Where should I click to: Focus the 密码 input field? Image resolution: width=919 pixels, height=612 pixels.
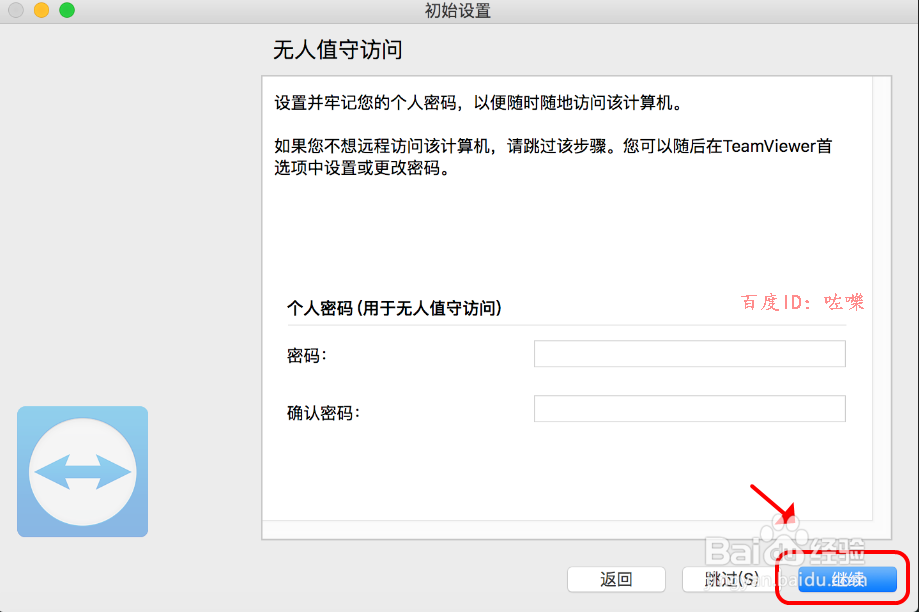pyautogui.click(x=689, y=353)
